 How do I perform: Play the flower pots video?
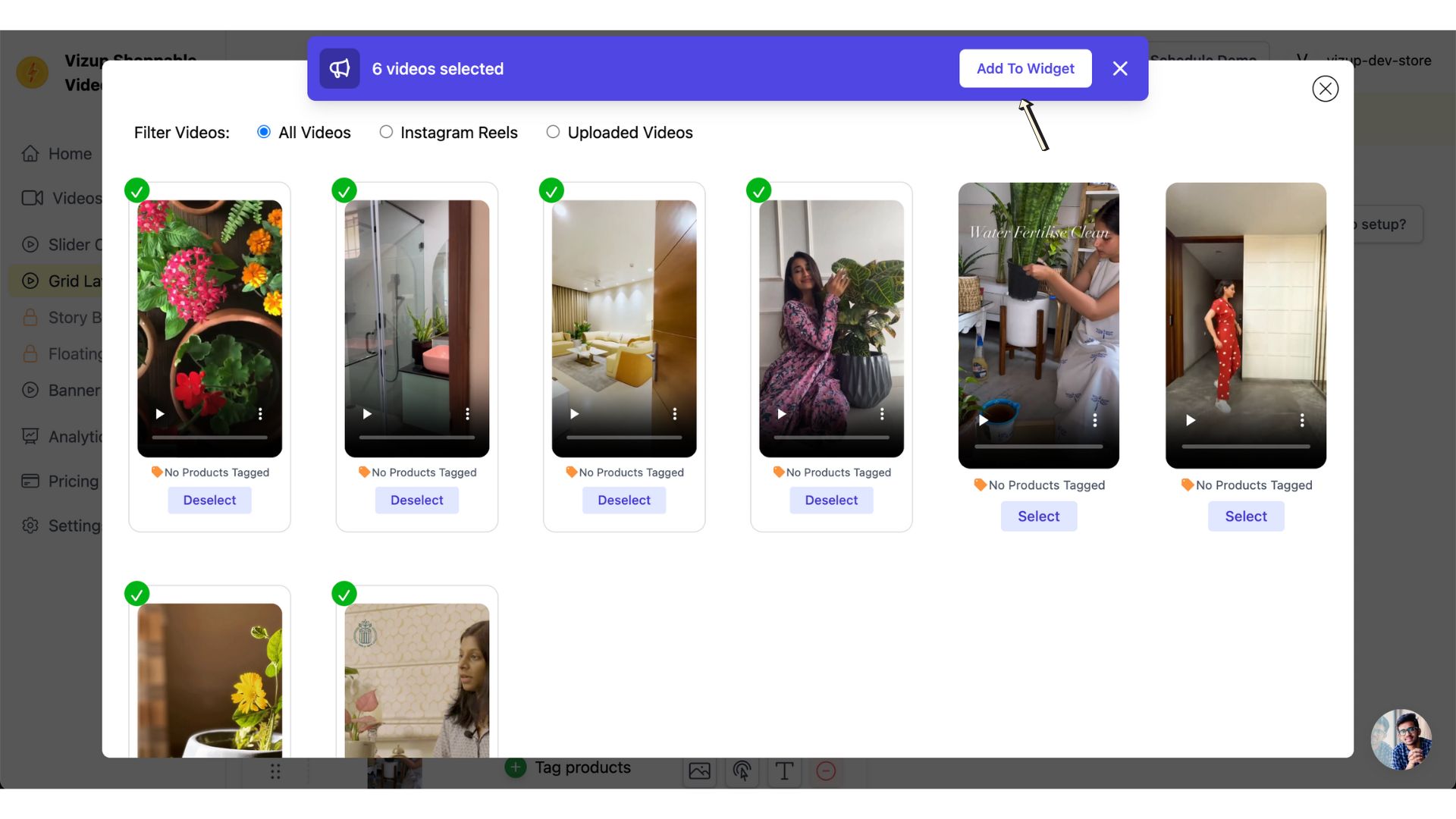[x=160, y=414]
